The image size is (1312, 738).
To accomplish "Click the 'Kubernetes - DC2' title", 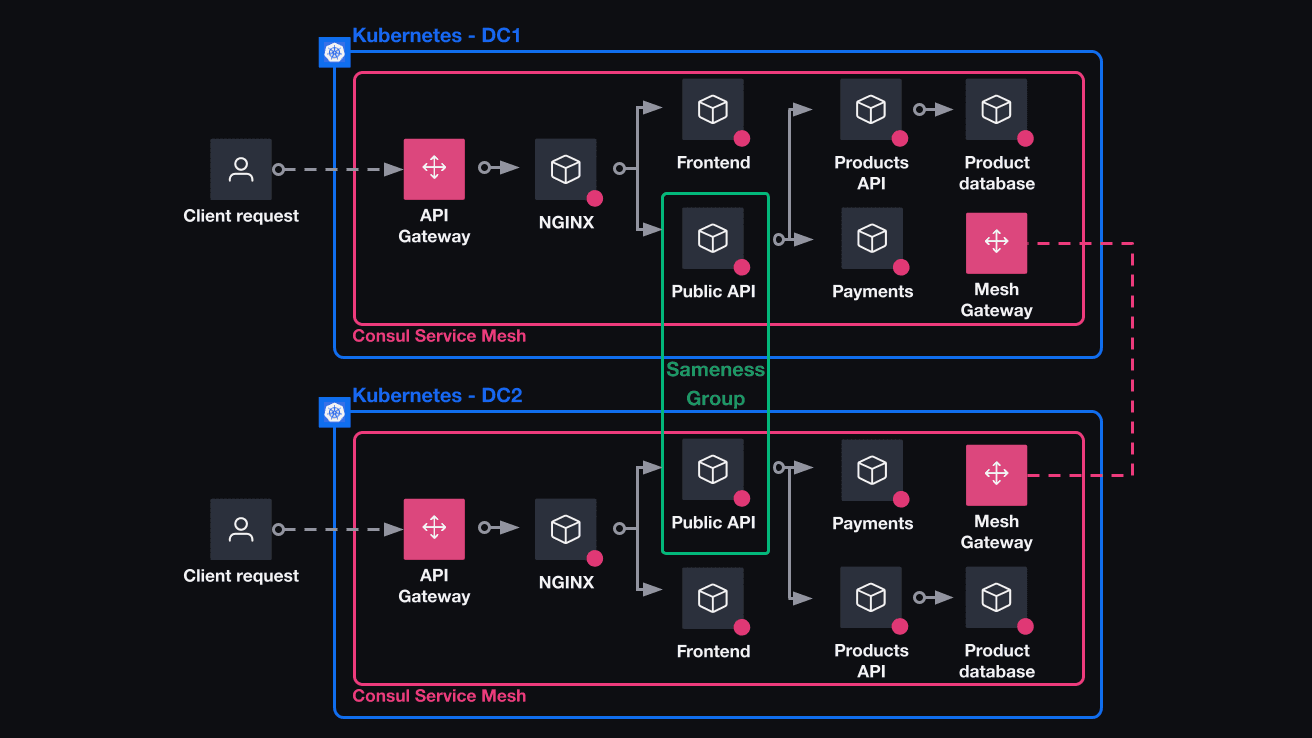I will point(437,395).
